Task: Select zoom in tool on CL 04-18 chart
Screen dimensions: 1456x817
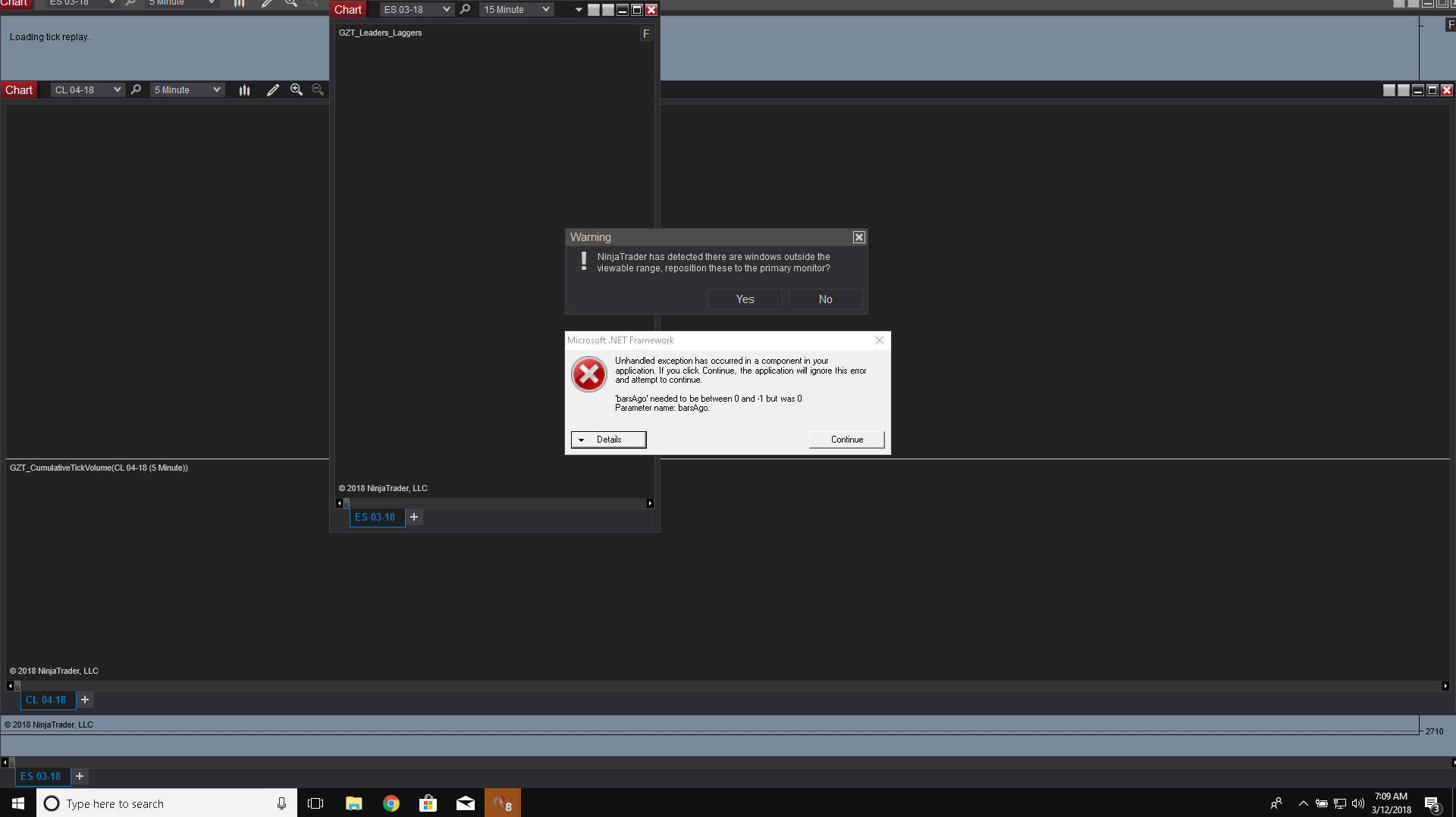Action: (297, 90)
